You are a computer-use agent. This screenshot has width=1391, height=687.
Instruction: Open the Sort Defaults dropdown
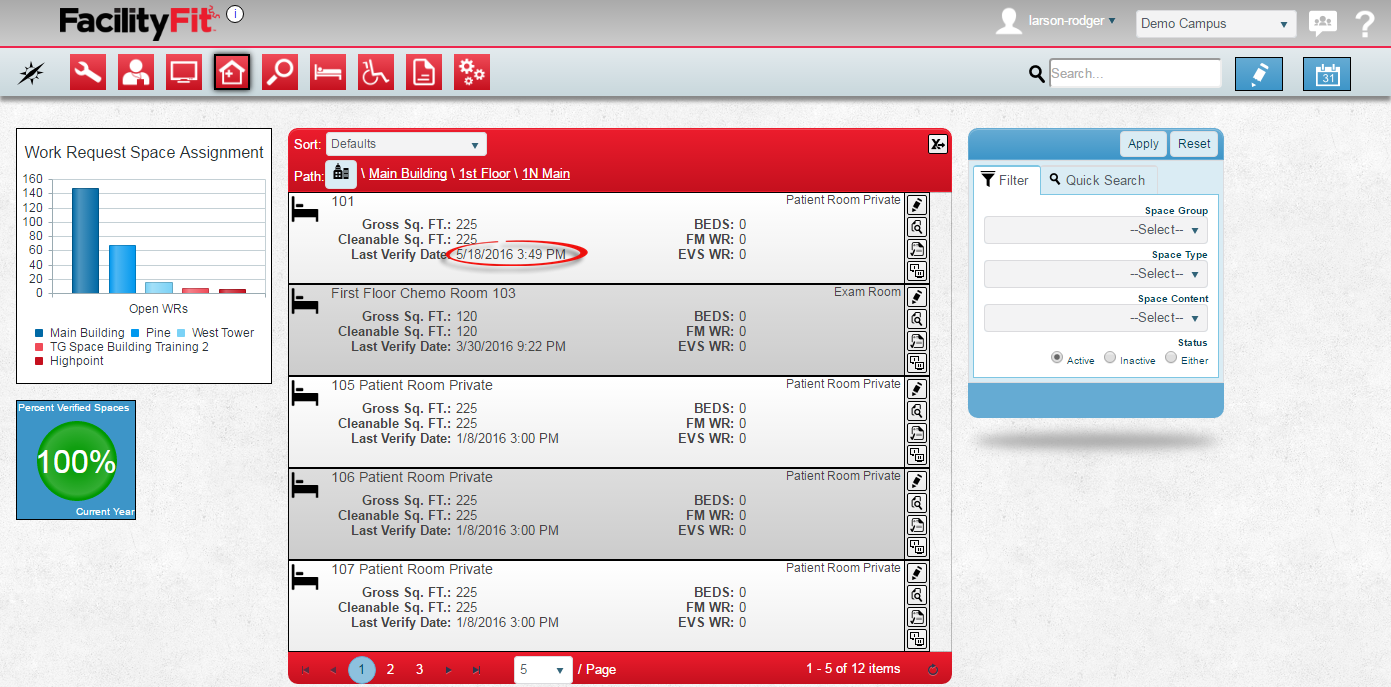pos(406,144)
